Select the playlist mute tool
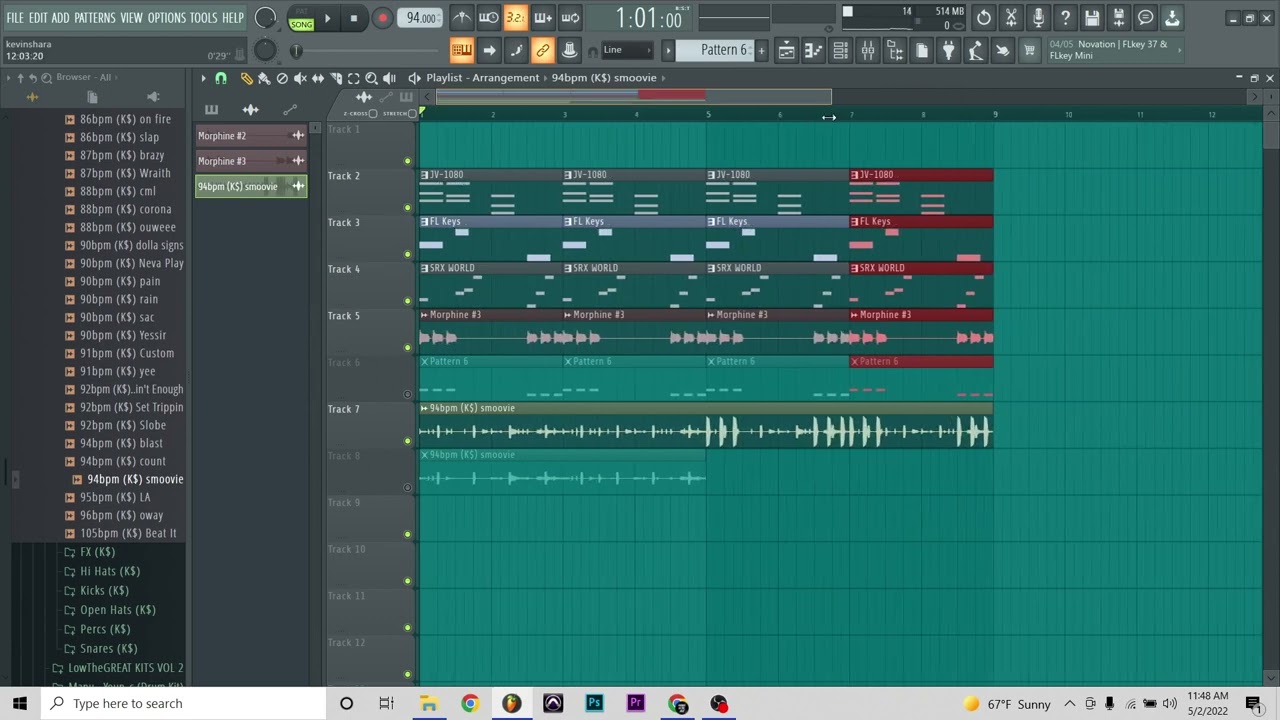 click(300, 78)
